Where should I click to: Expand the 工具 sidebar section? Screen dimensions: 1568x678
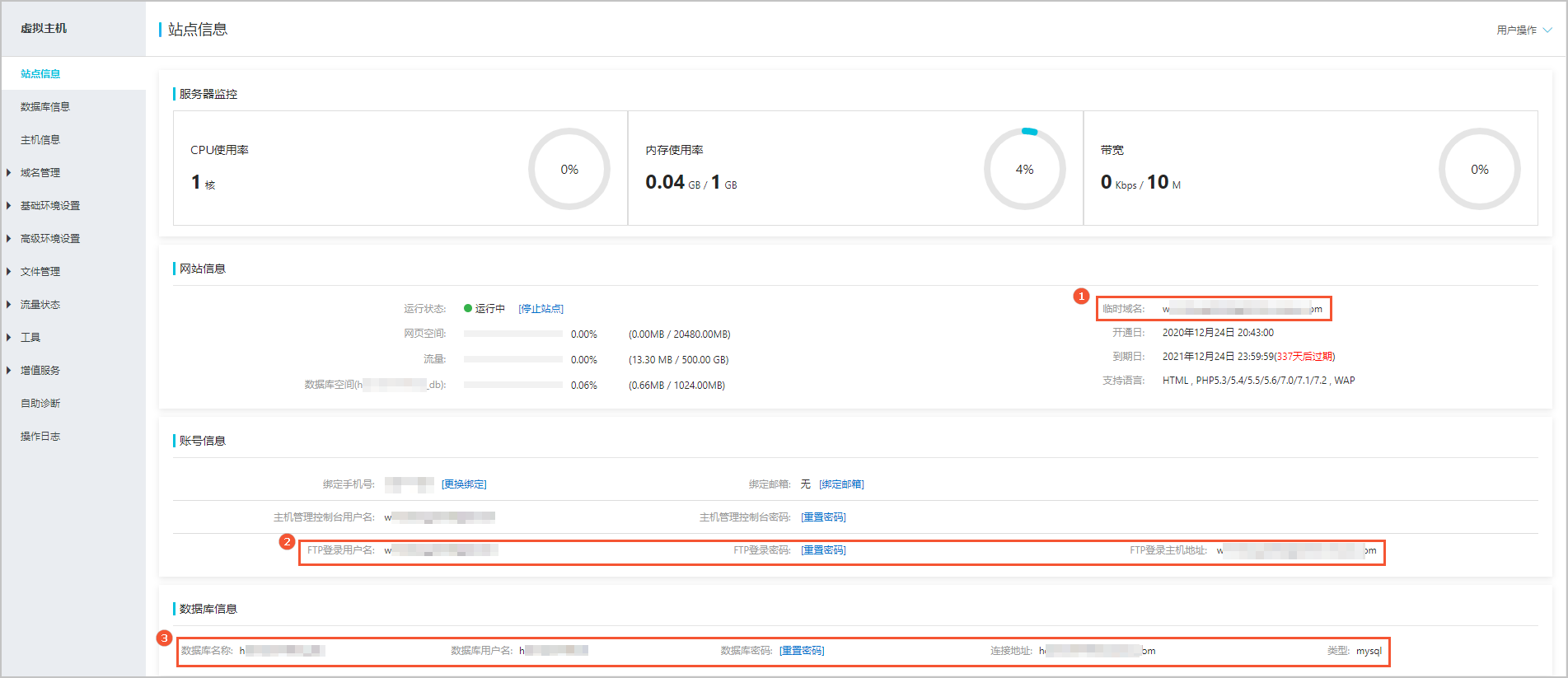[30, 337]
